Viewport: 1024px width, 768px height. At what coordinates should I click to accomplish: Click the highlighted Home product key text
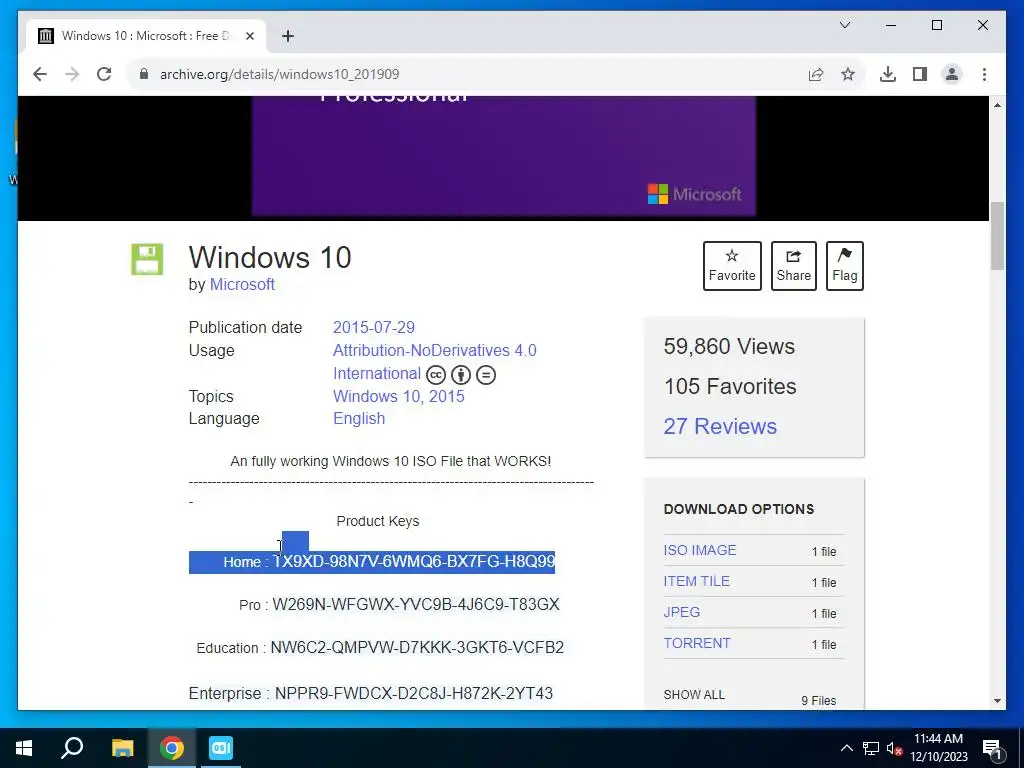(413, 562)
